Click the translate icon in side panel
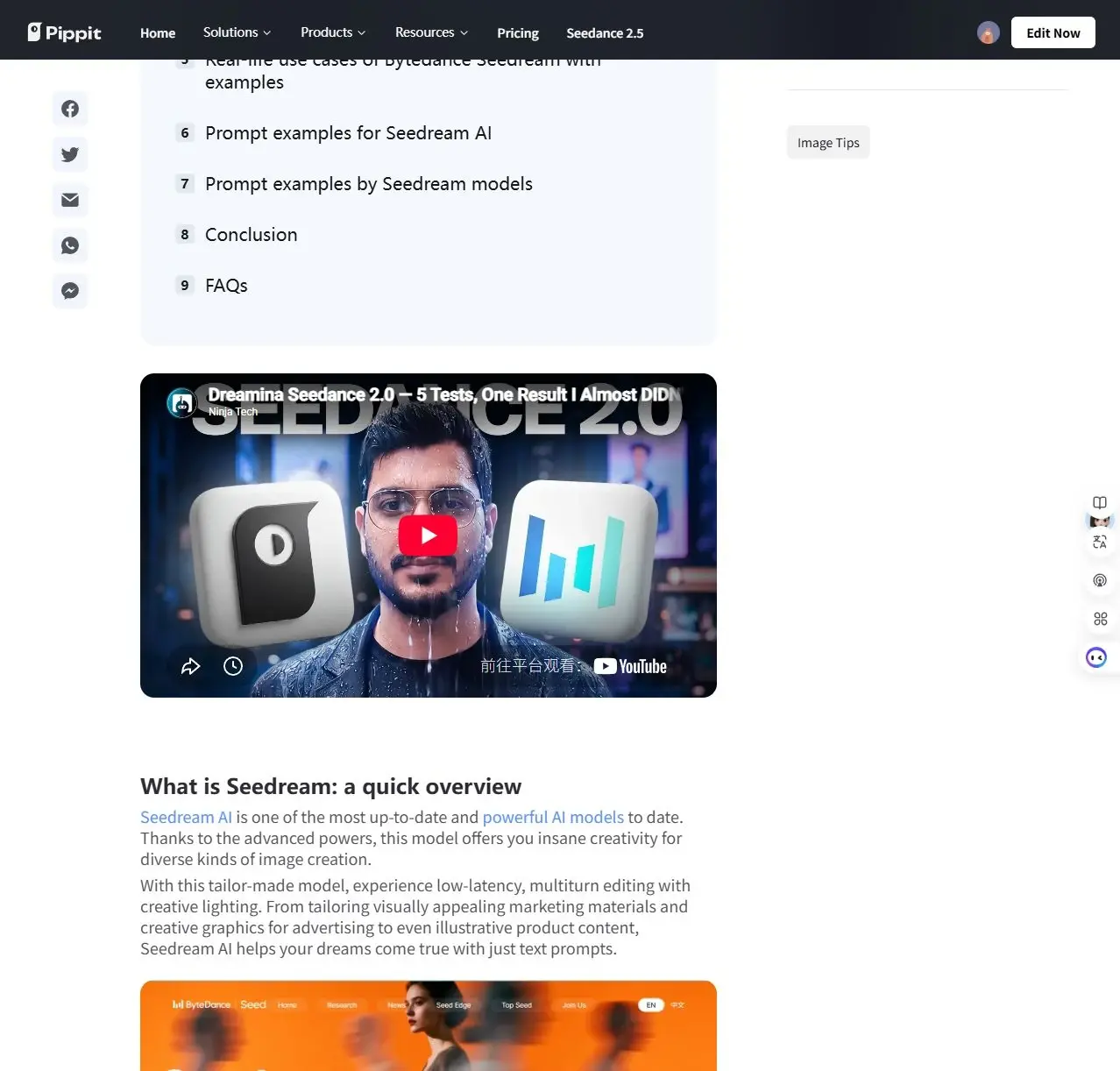Image resolution: width=1120 pixels, height=1071 pixels. (1100, 542)
